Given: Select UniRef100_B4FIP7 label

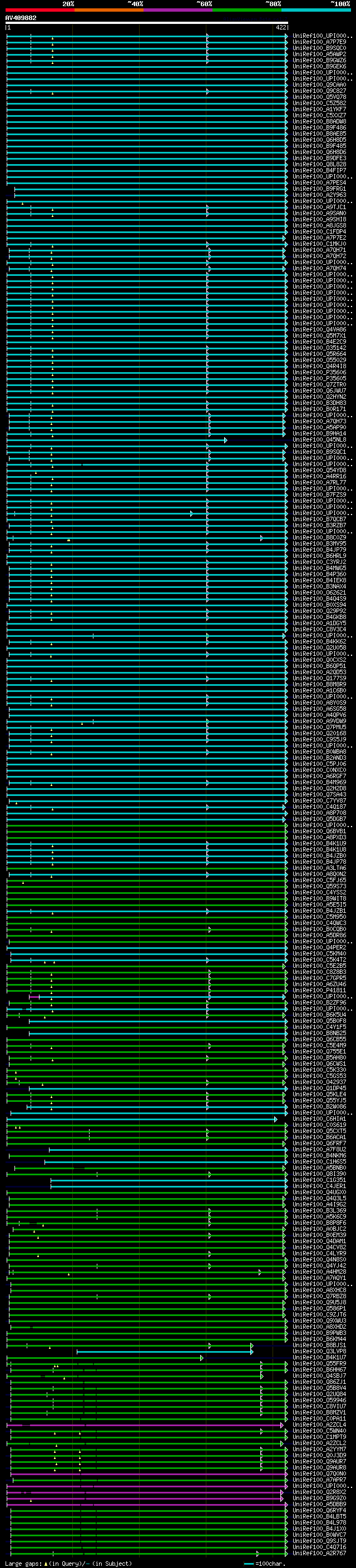Looking at the screenshot, I should 319,170.
